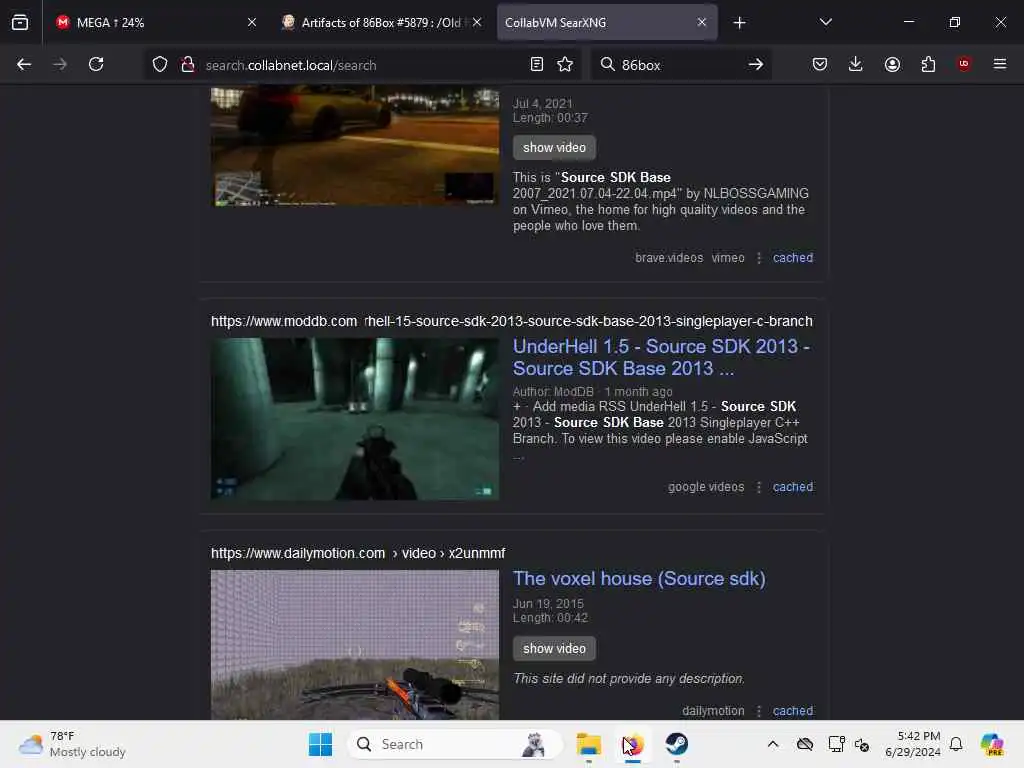Toggle reader view for this page
Image resolution: width=1024 pixels, height=768 pixels.
point(537,64)
